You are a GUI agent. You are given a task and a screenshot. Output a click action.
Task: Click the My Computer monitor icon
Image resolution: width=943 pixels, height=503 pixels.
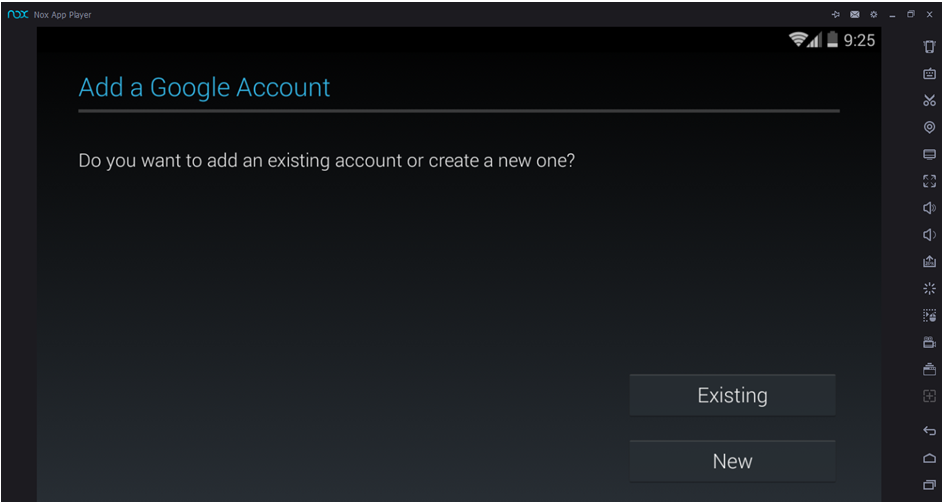point(929,154)
